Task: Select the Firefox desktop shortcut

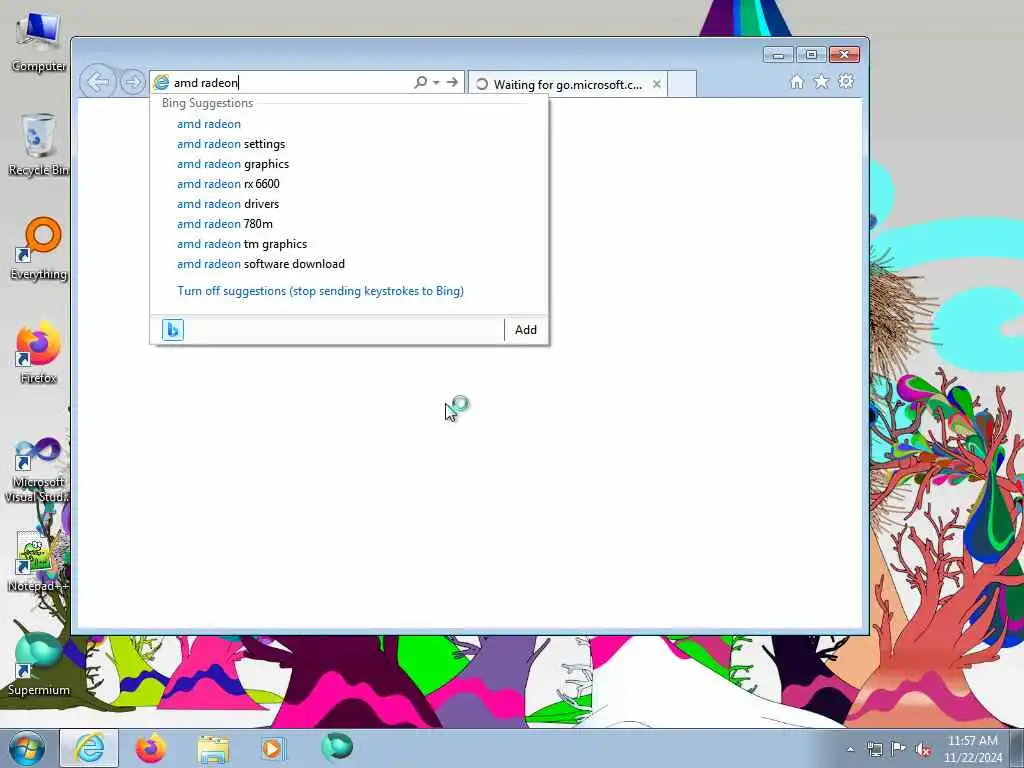Action: pyautogui.click(x=39, y=353)
